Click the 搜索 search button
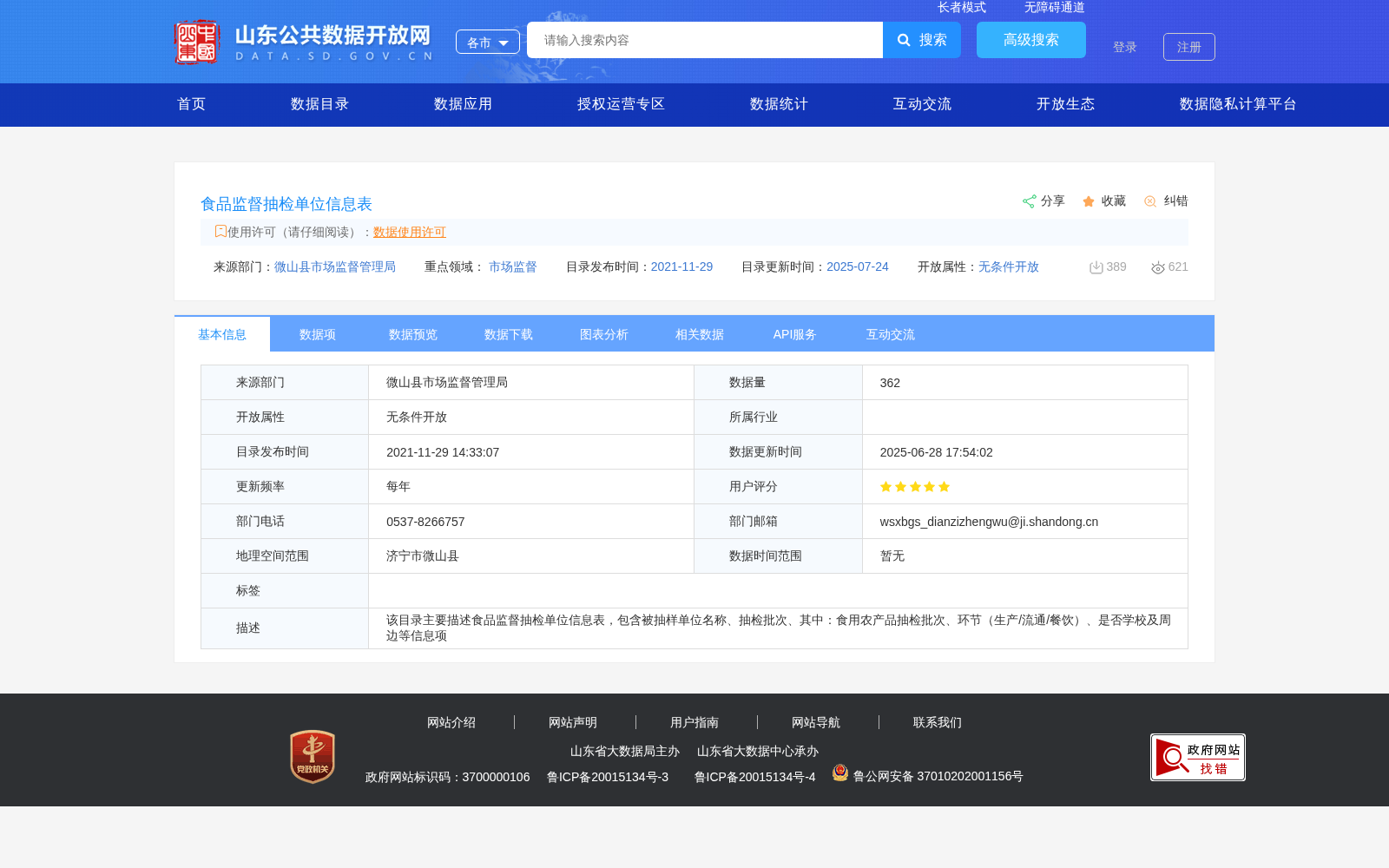1389x868 pixels. (922, 40)
